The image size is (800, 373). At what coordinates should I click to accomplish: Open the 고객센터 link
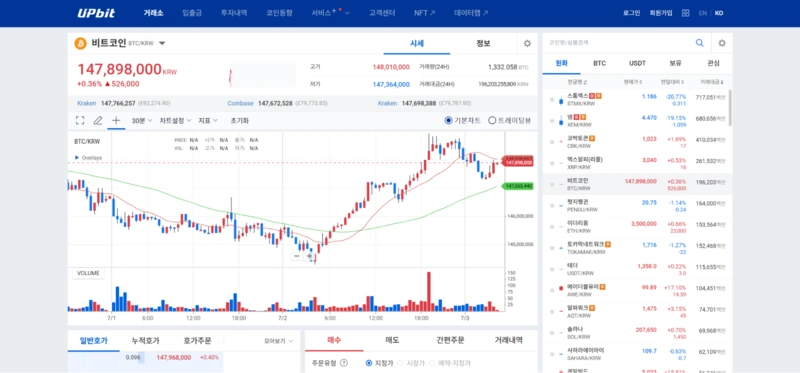coord(382,13)
